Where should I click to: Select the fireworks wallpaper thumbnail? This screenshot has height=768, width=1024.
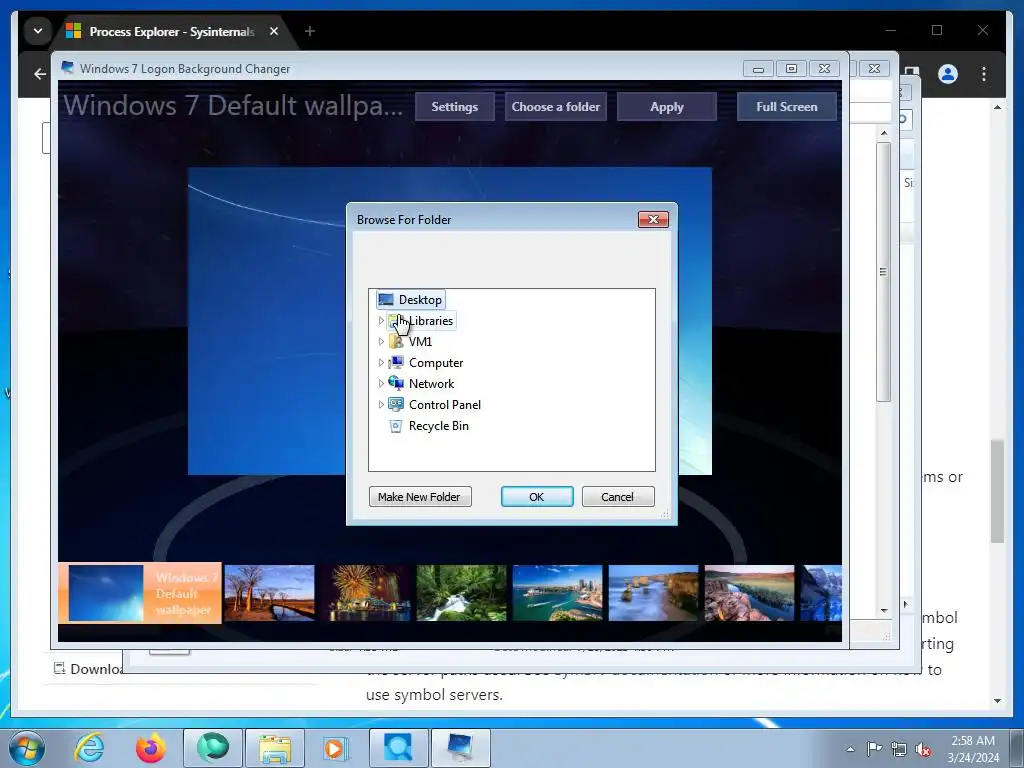tap(366, 593)
